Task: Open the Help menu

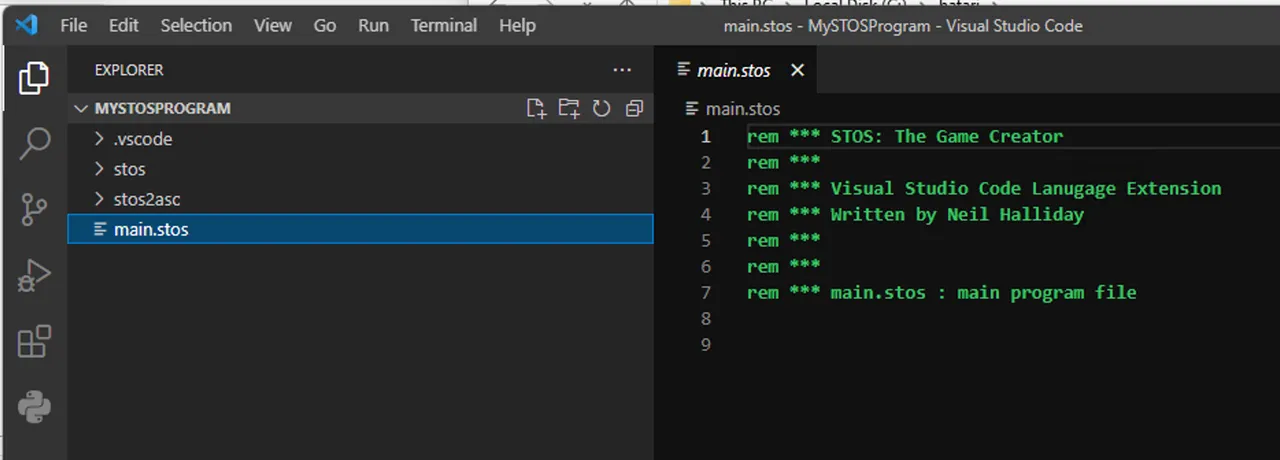Action: point(517,26)
